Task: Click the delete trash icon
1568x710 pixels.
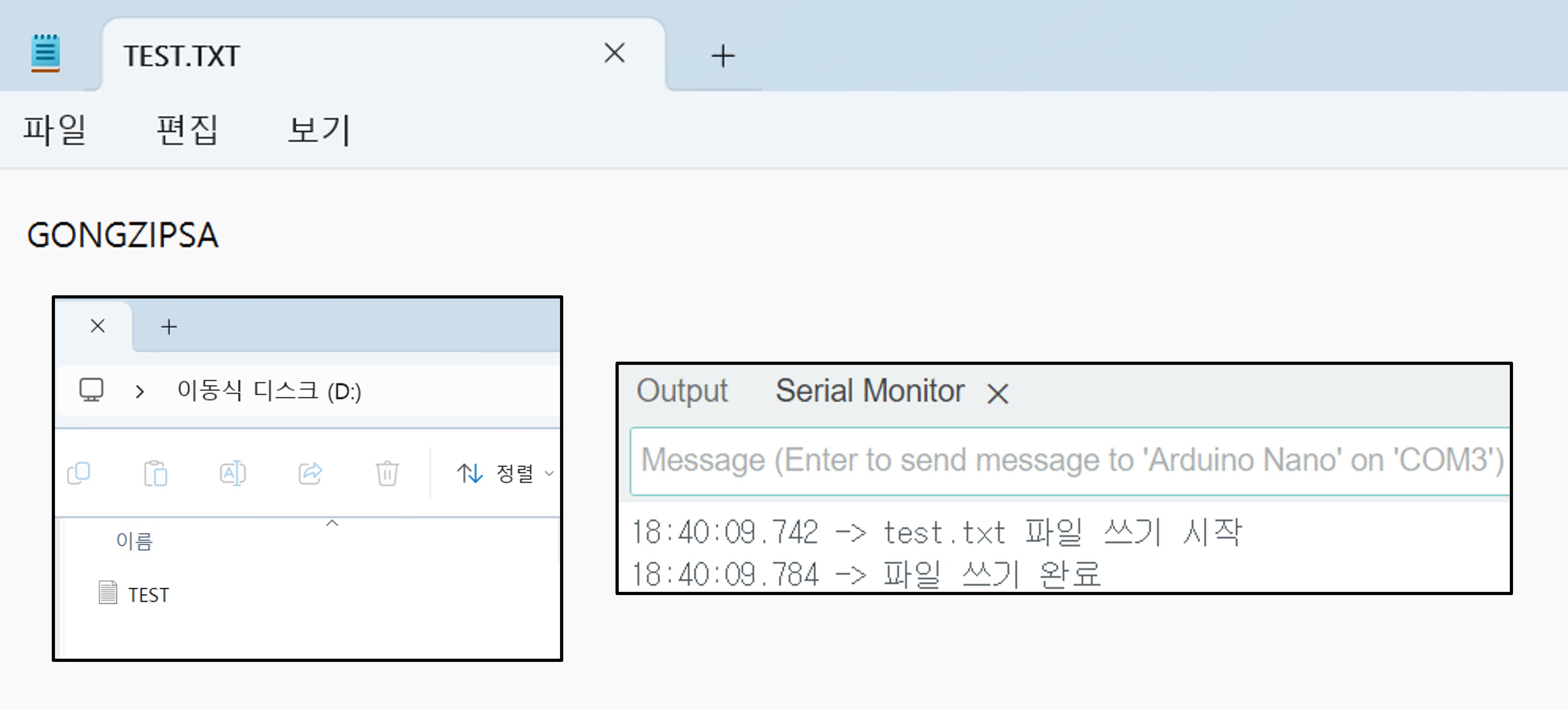Action: coord(387,473)
